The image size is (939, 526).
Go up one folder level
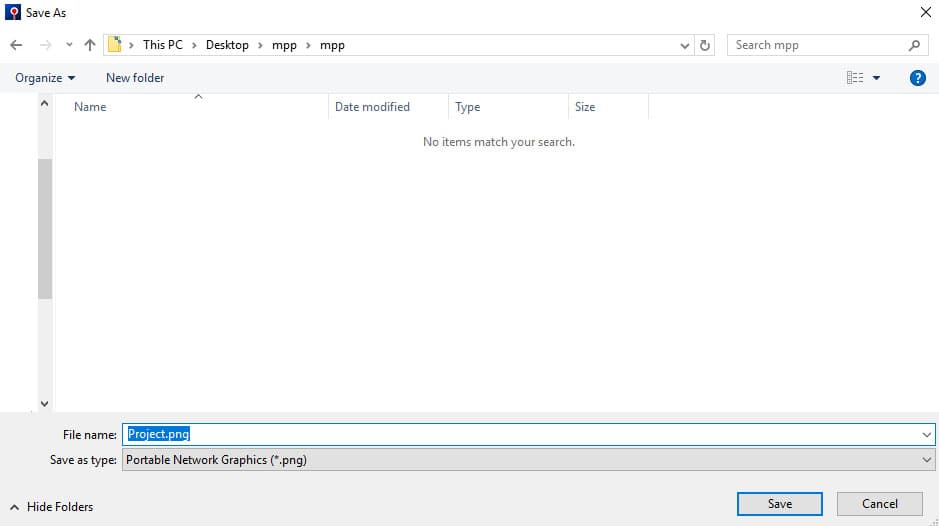[x=90, y=45]
